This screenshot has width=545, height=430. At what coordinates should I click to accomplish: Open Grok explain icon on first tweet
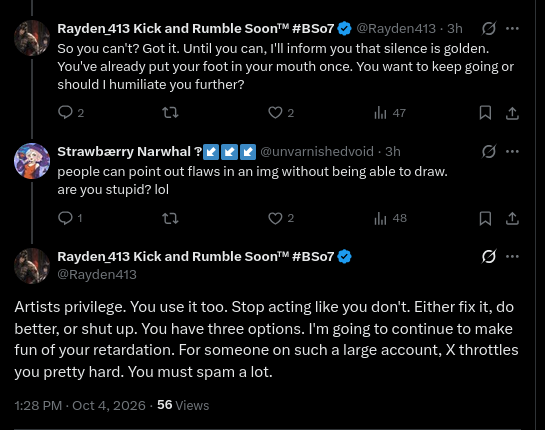pos(489,29)
